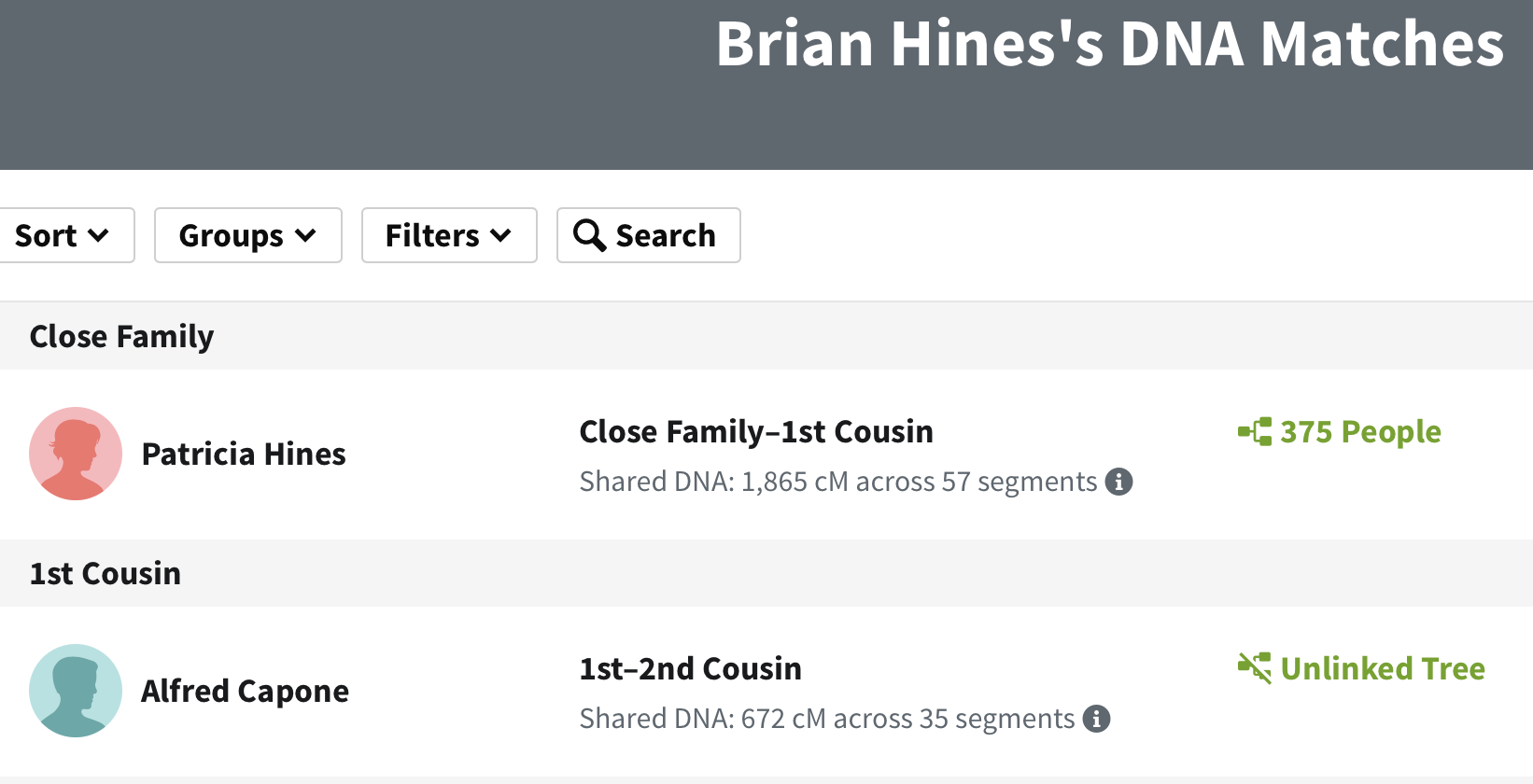This screenshot has width=1533, height=784.
Task: Click the tree icon next to 375 People
Action: point(1254,431)
